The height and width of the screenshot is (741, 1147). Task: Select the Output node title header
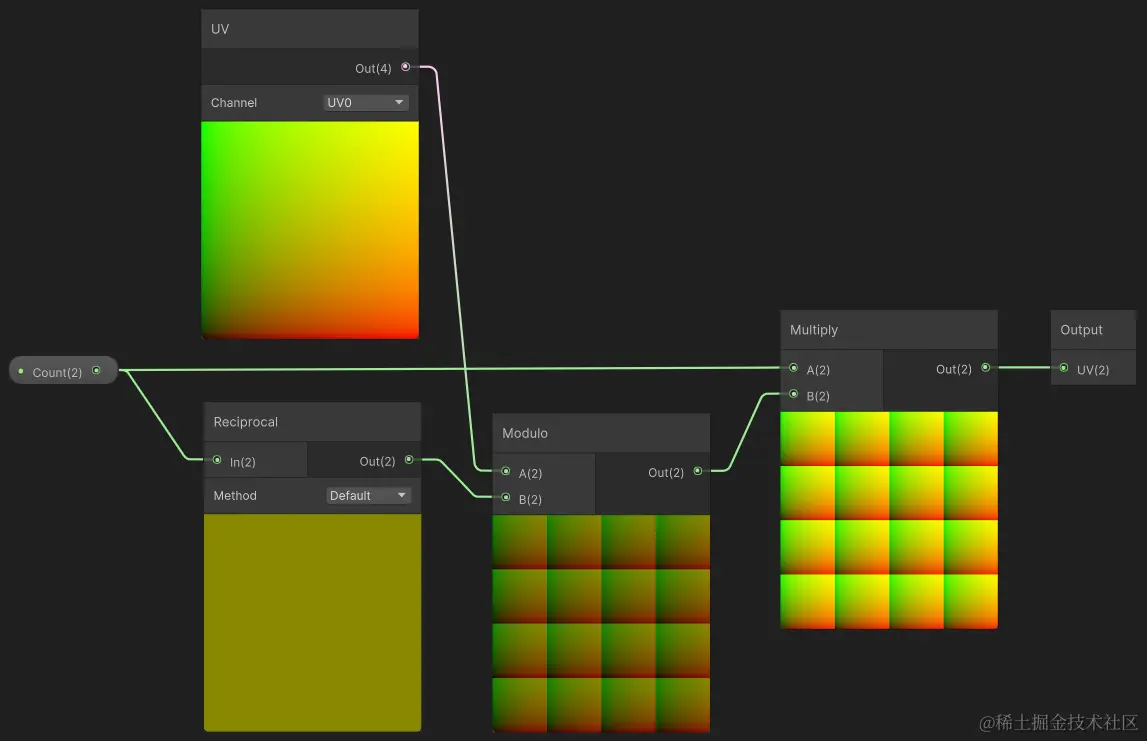point(1093,330)
